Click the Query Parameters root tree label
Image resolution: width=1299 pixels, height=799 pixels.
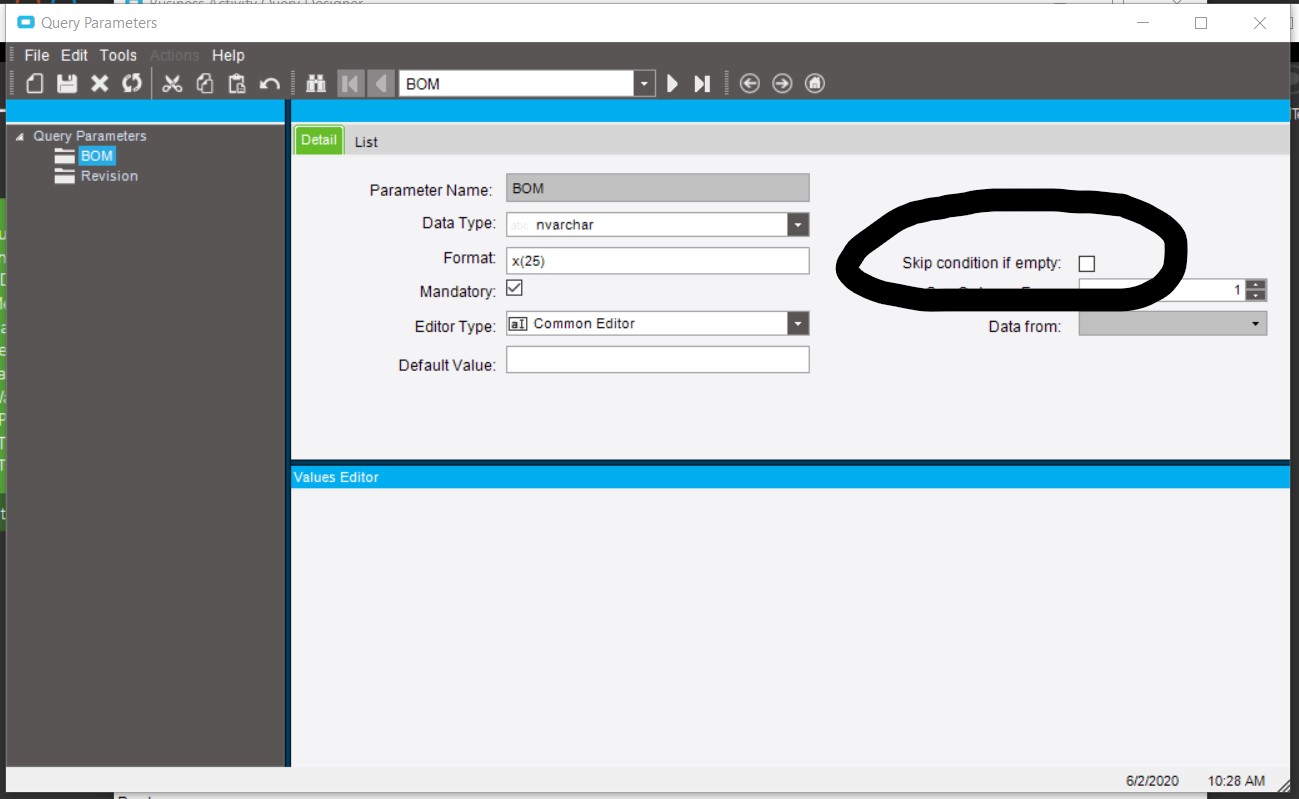[x=90, y=136]
